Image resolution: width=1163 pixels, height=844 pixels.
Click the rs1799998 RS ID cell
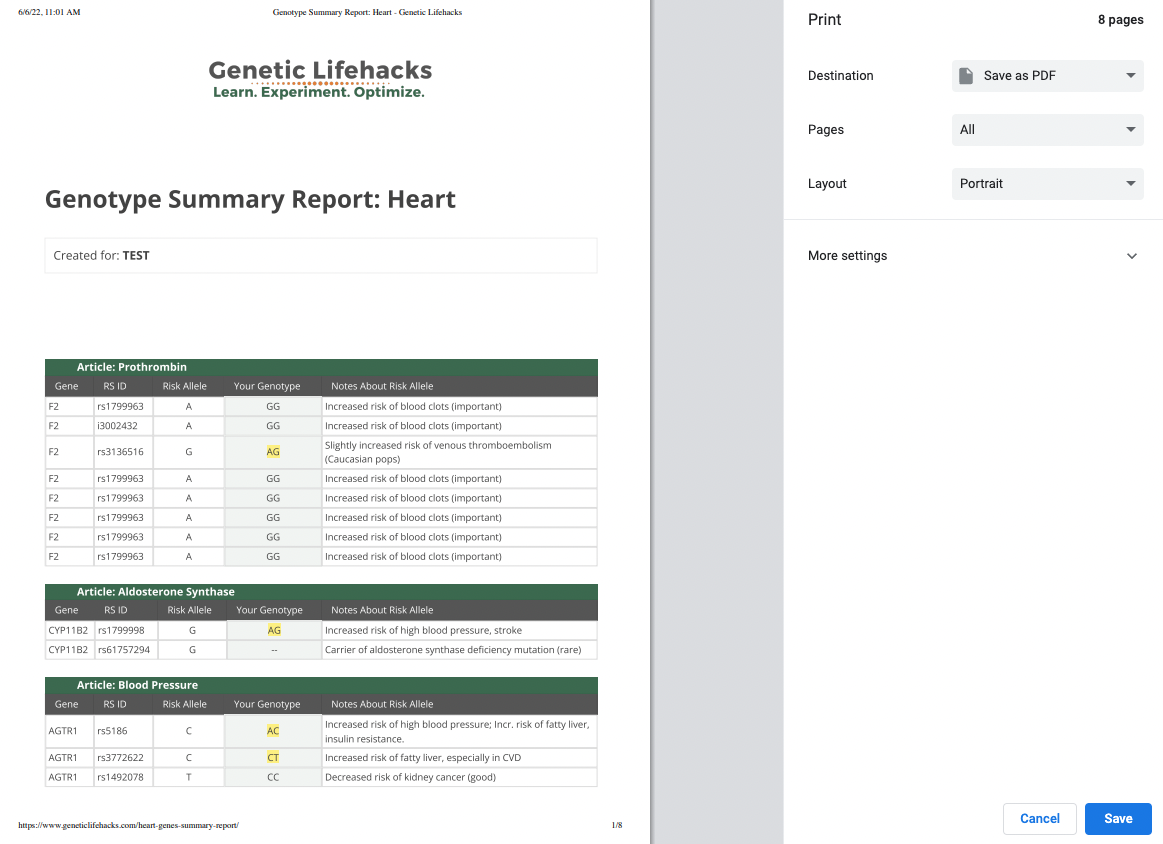click(126, 630)
